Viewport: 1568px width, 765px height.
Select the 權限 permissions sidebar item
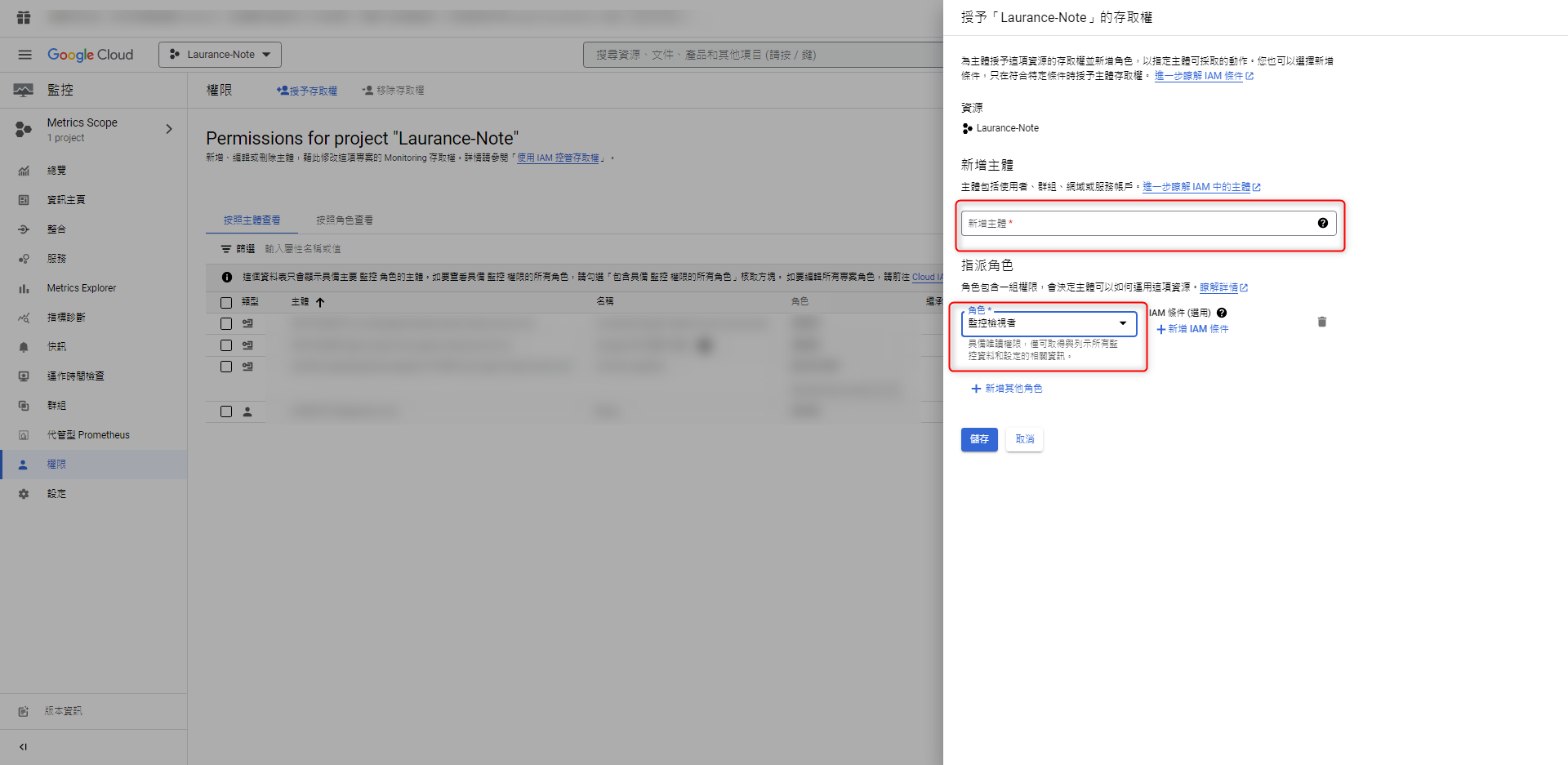tap(93, 465)
